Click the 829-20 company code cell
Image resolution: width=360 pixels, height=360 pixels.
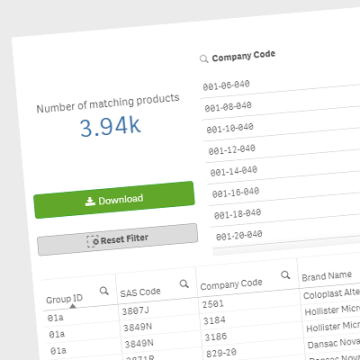(222, 353)
